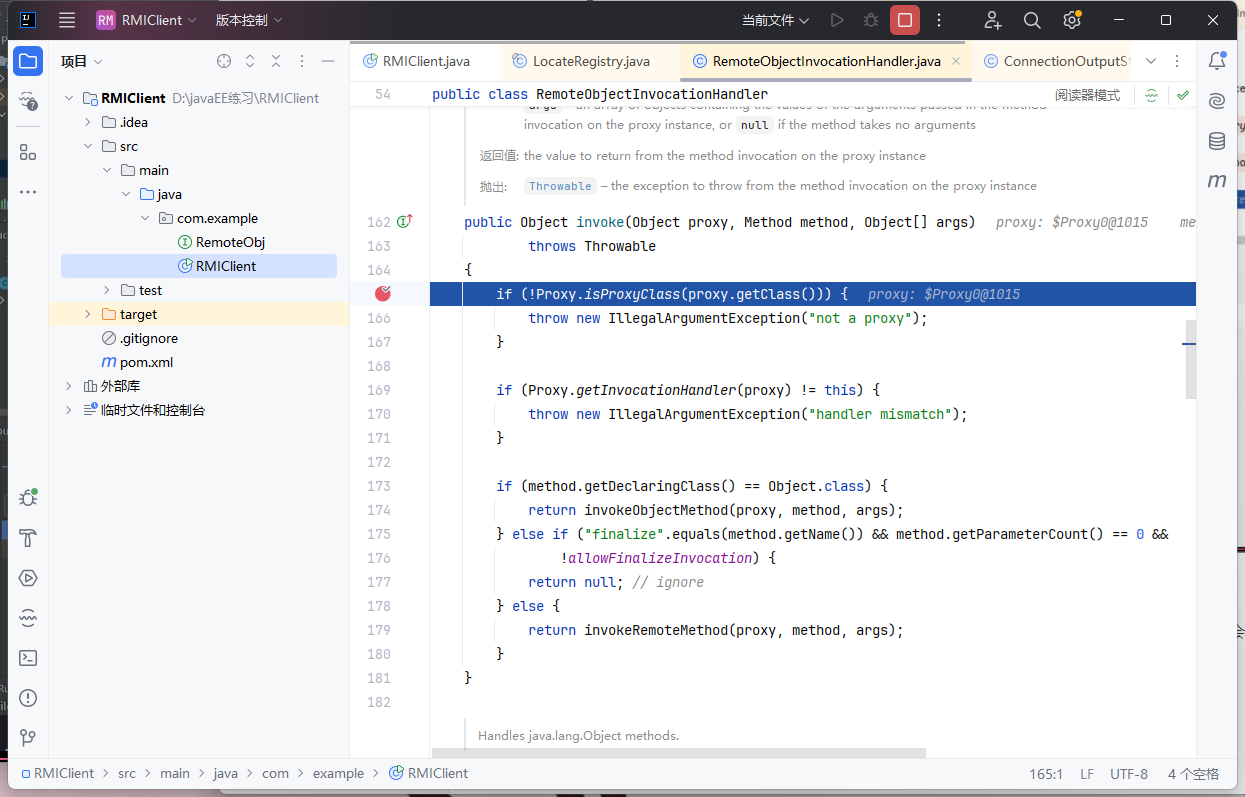Open Search Everywhere magnifier icon
1245x797 pixels.
point(1032,20)
